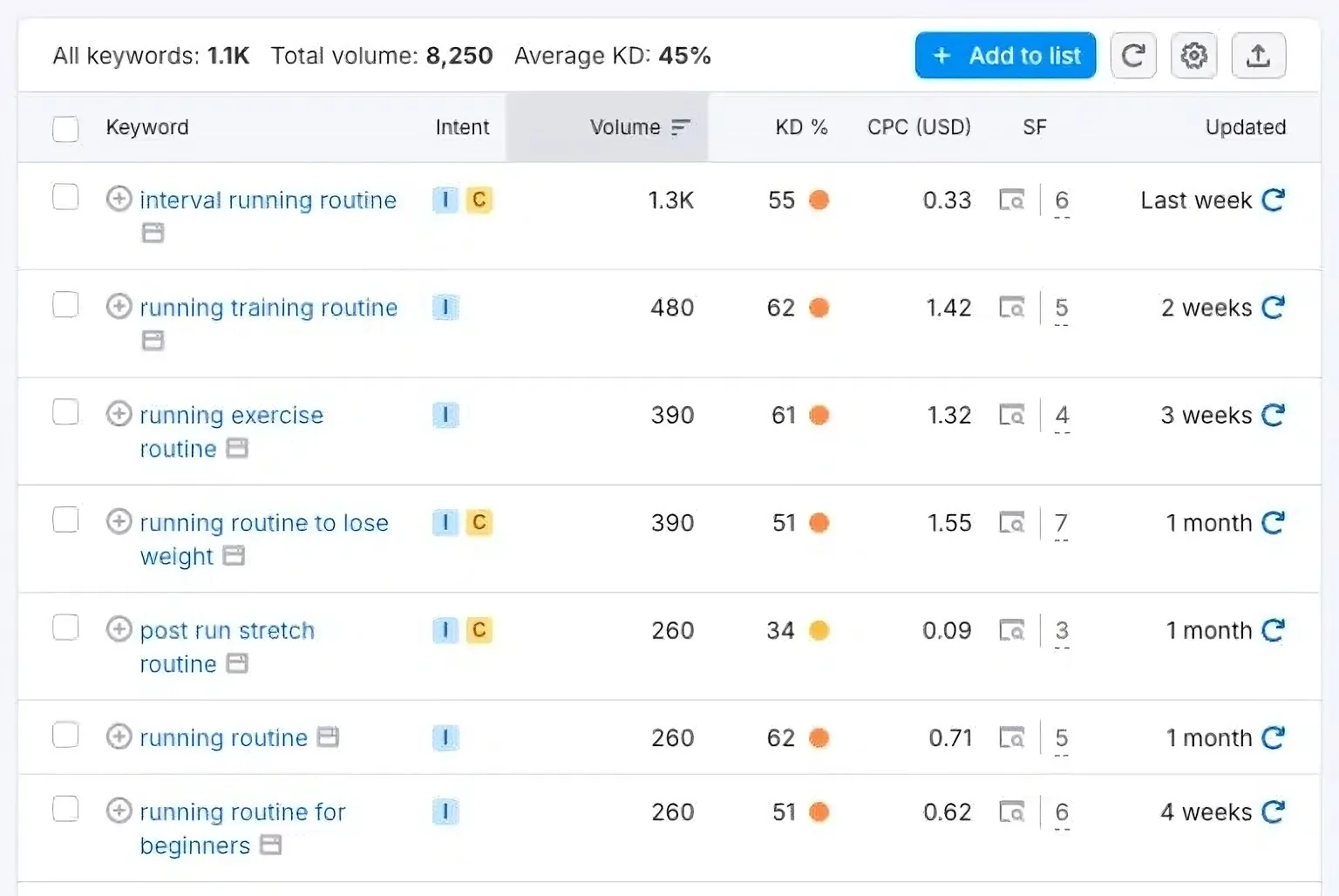The width and height of the screenshot is (1339, 896).
Task: Refresh 'interval running routine' row data
Action: pos(1274,200)
